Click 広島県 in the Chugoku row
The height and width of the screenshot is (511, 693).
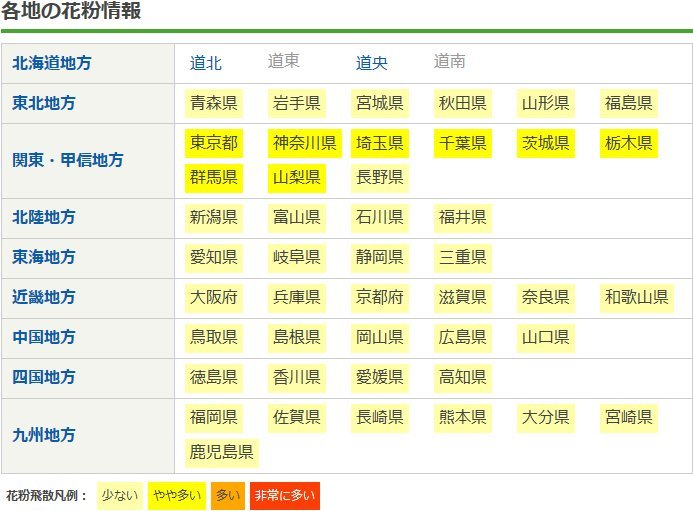pyautogui.click(x=463, y=337)
